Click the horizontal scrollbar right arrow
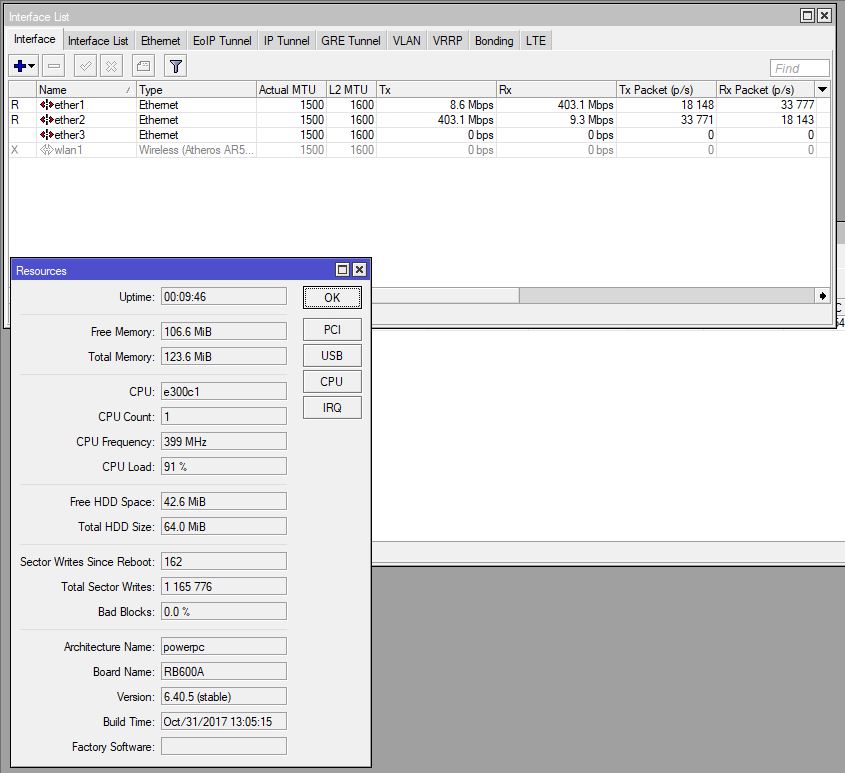The width and height of the screenshot is (845, 773). [x=822, y=295]
